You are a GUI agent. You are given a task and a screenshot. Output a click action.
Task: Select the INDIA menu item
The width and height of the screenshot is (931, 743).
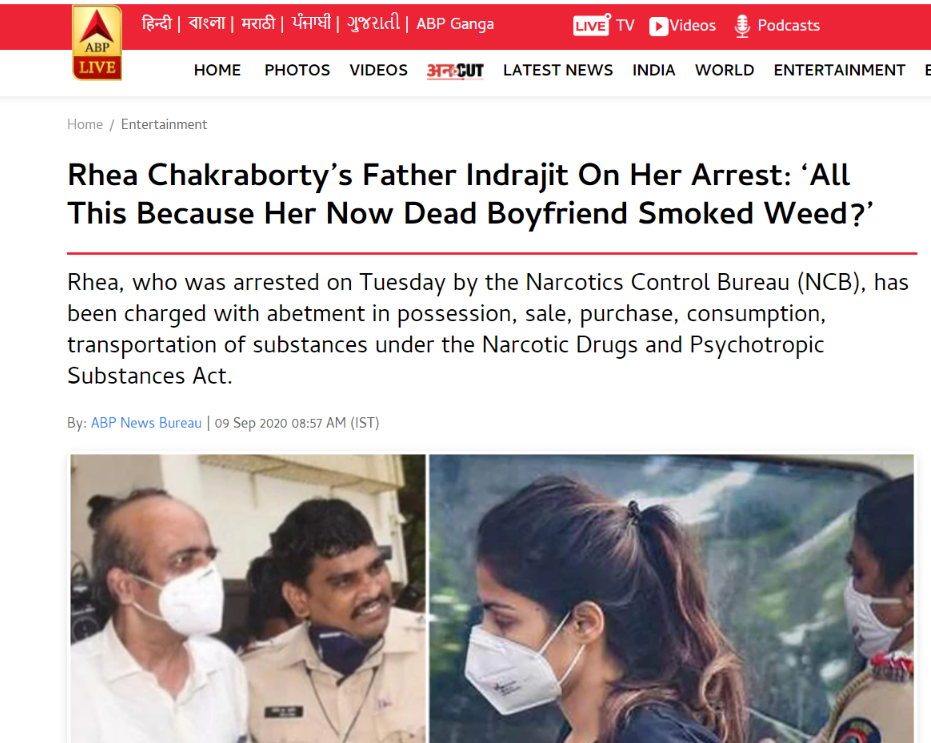[654, 70]
